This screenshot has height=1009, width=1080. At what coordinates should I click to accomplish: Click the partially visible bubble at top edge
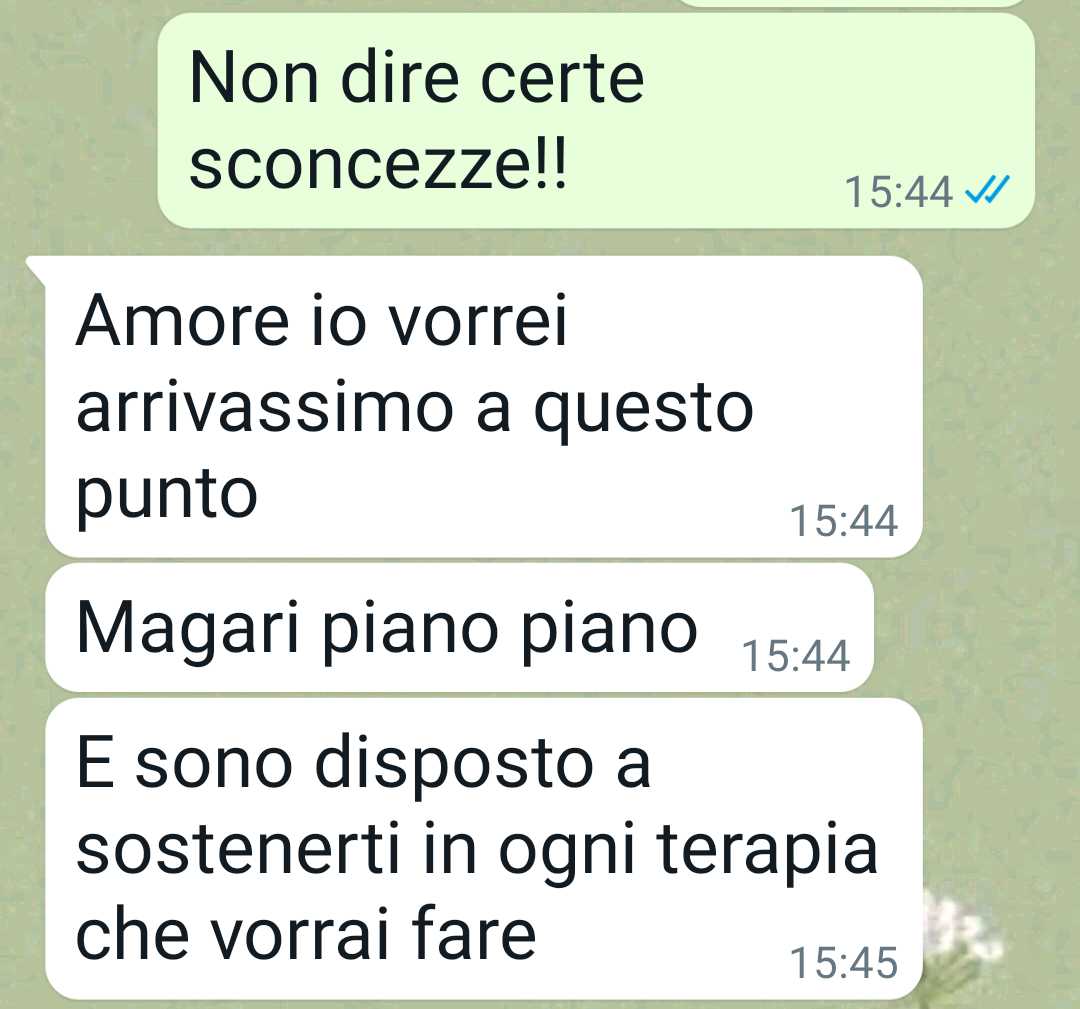click(x=851, y=3)
